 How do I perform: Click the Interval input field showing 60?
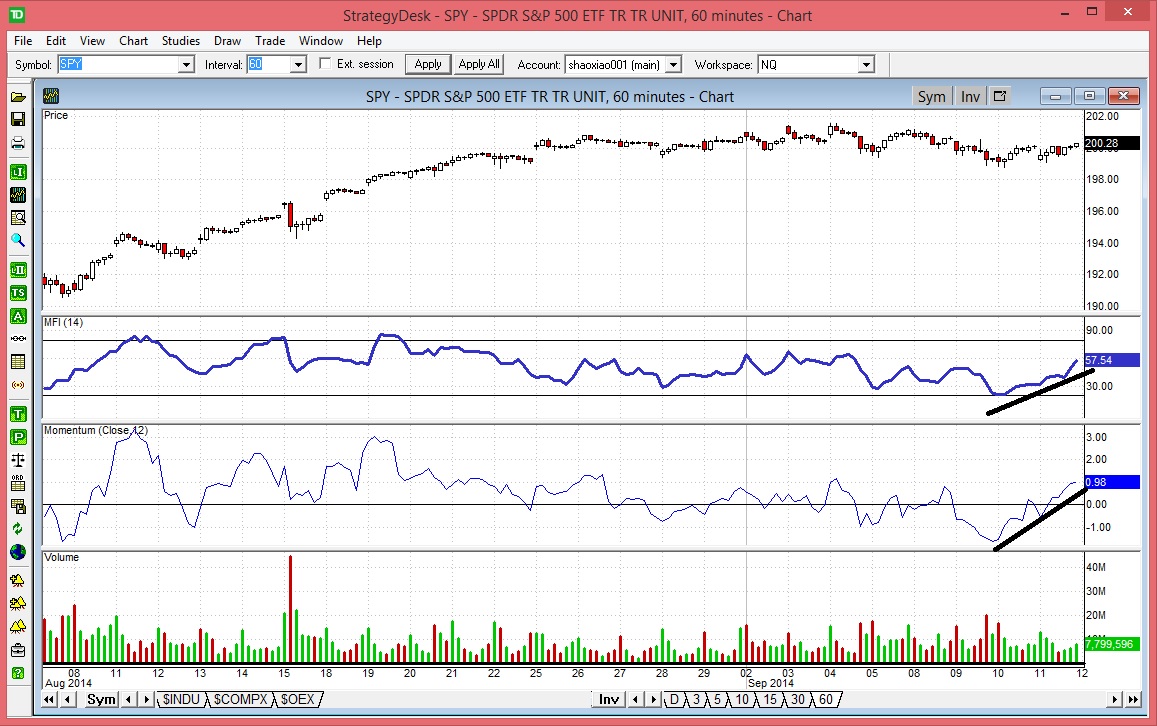[269, 65]
